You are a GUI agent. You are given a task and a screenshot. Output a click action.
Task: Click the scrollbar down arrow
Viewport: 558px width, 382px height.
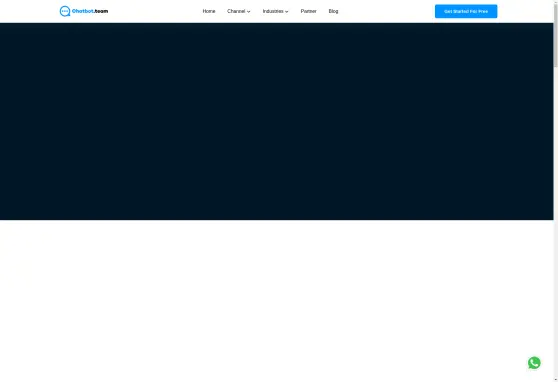(x=556, y=380)
